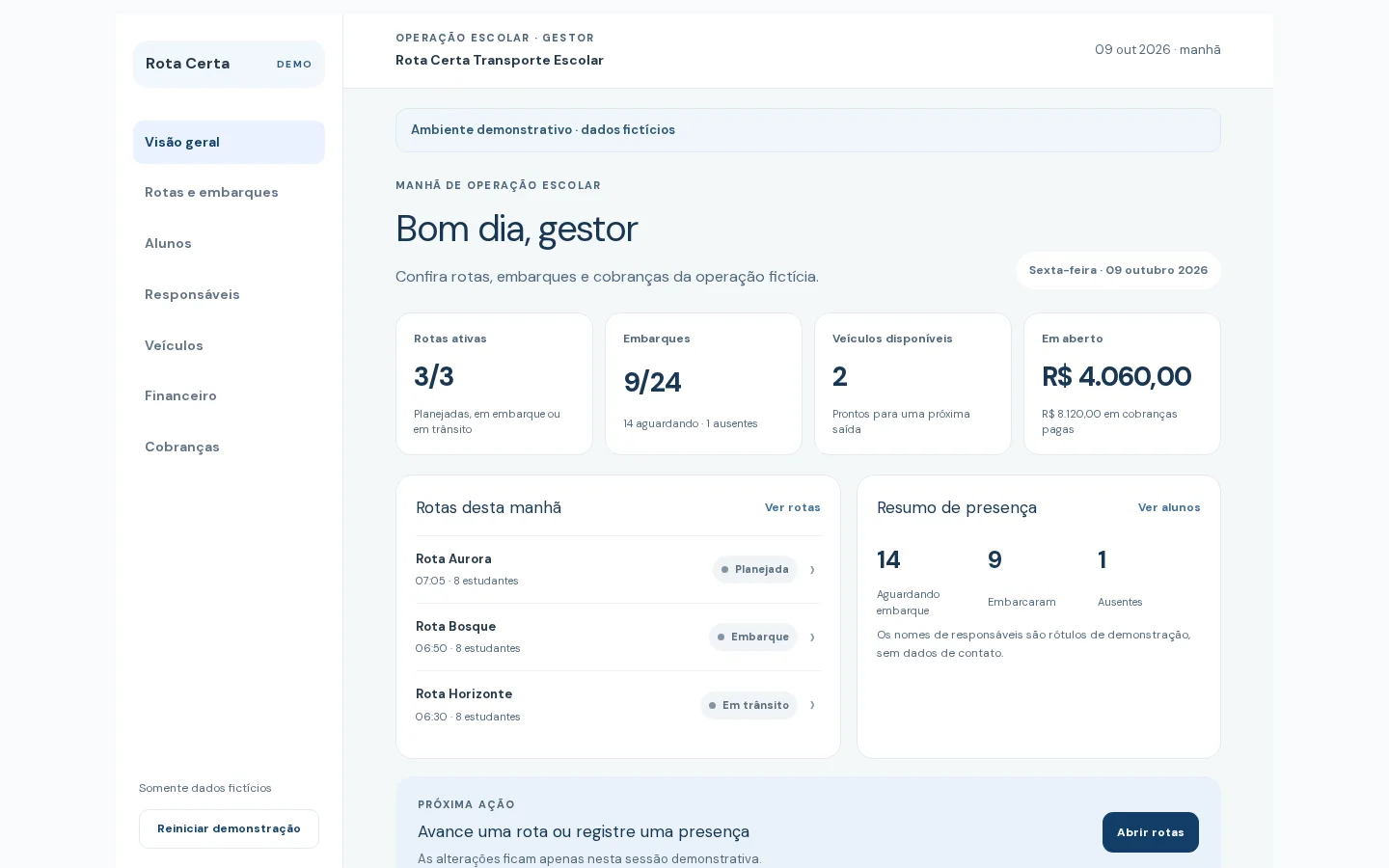
Task: Click the Rota Certa DEMO logo
Action: 229,64
